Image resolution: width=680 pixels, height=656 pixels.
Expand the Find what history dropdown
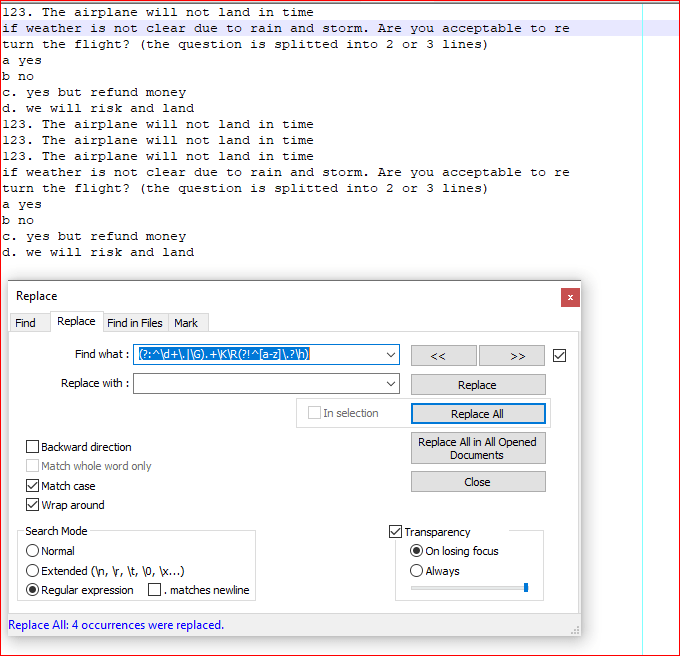pyautogui.click(x=391, y=355)
